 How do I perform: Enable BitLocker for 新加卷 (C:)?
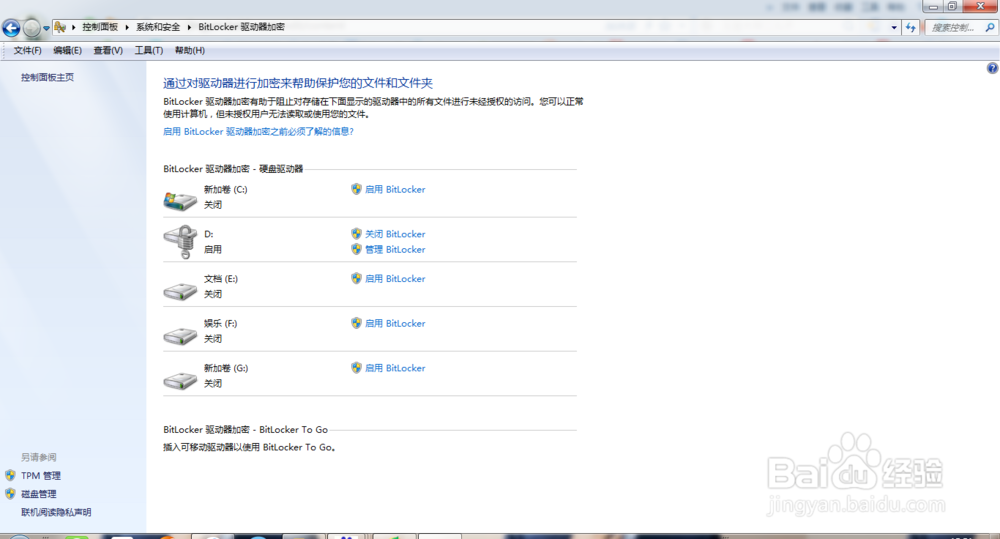pyautogui.click(x=395, y=189)
